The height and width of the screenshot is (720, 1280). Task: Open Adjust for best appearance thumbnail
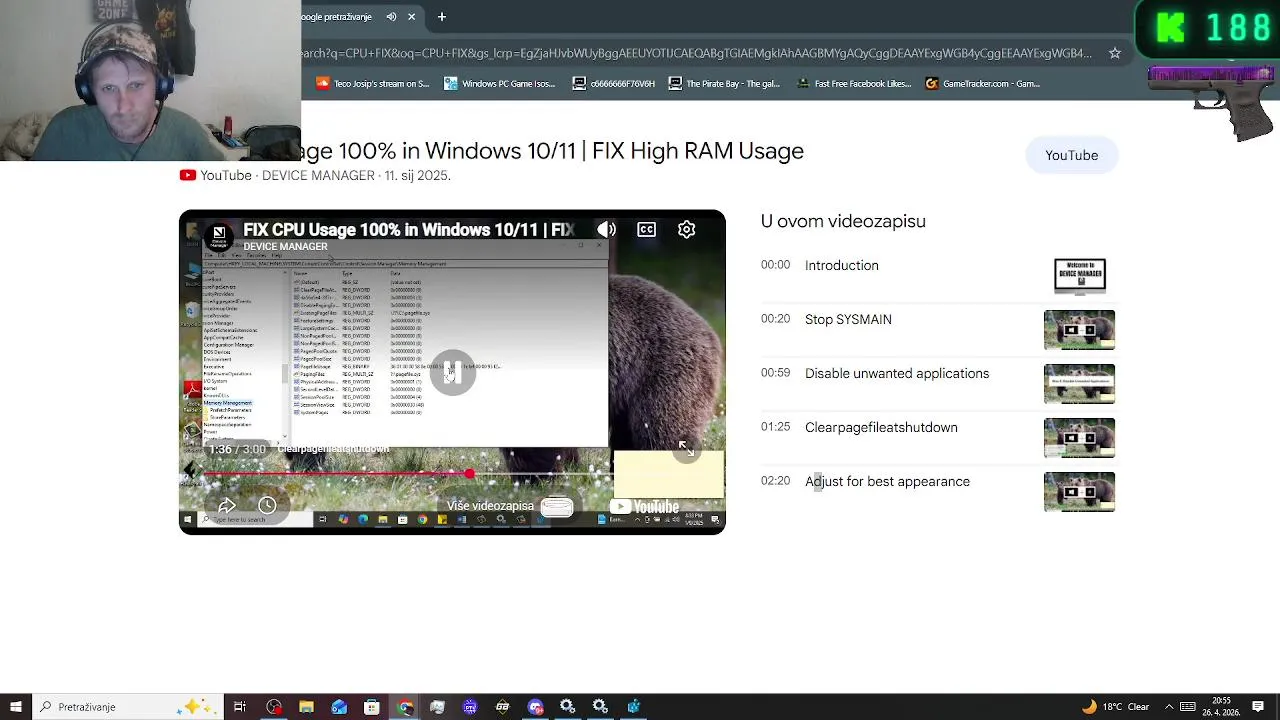[1079, 492]
